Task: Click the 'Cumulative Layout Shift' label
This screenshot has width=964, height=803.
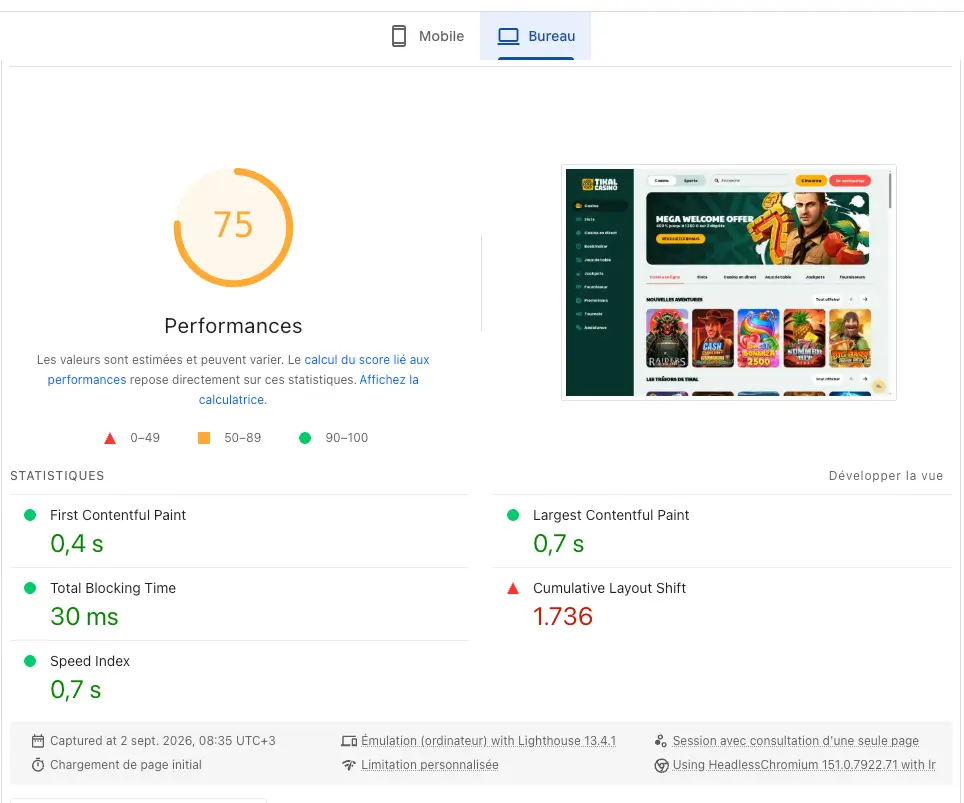Action: [609, 588]
